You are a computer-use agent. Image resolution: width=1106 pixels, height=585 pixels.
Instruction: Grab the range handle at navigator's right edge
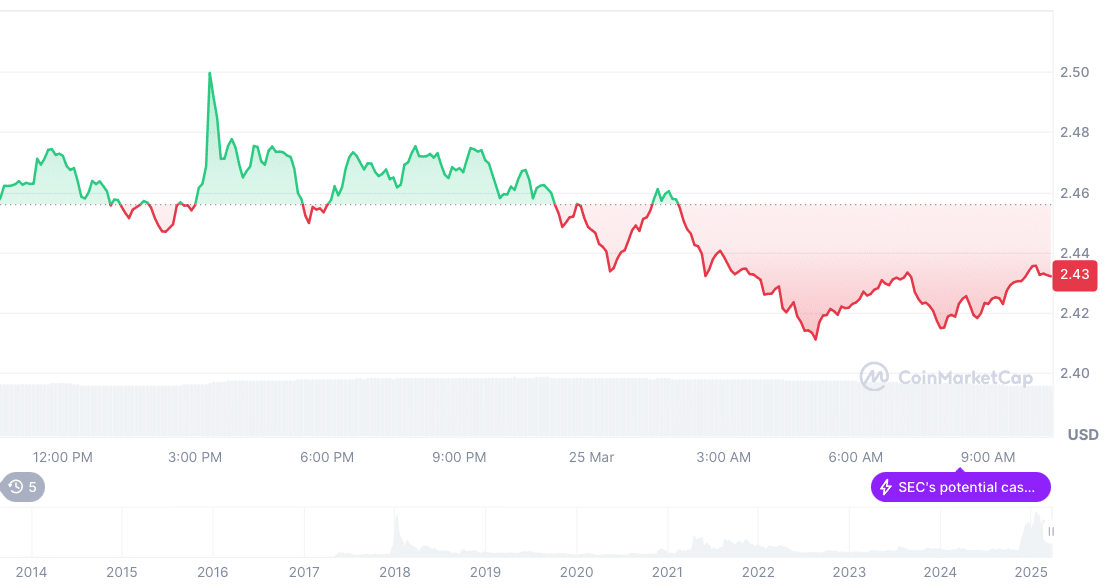[1050, 532]
